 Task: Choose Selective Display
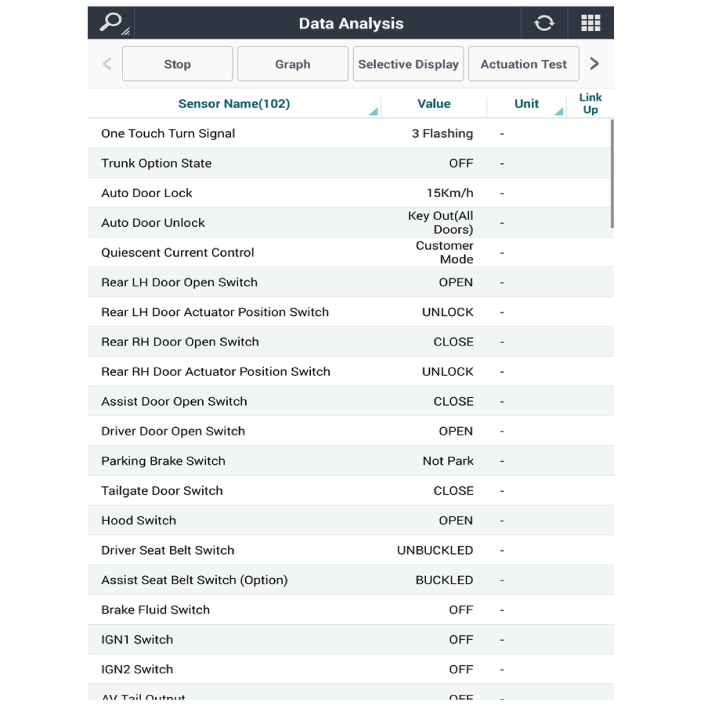pyautogui.click(x=408, y=64)
